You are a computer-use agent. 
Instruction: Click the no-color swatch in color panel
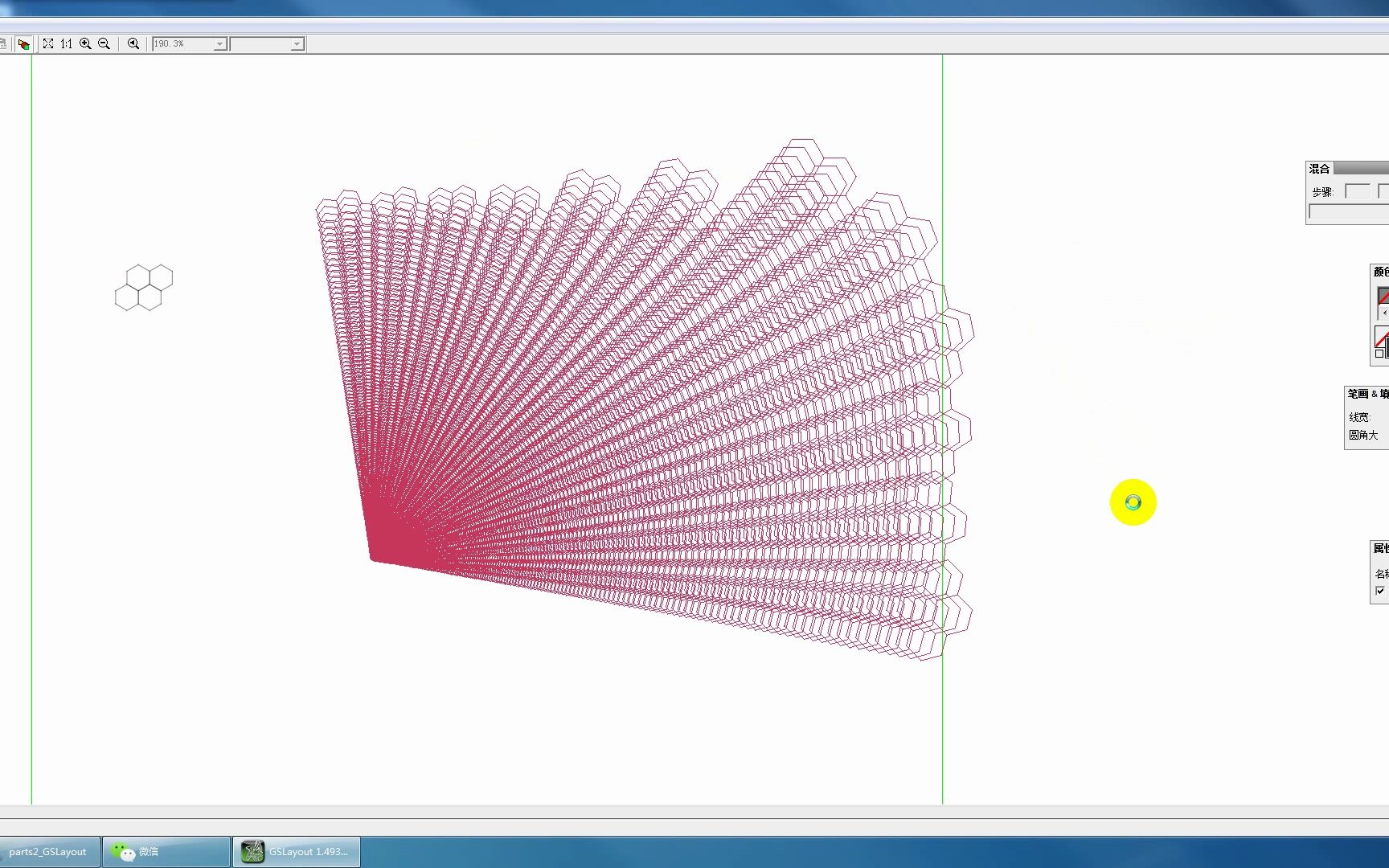(x=1383, y=296)
